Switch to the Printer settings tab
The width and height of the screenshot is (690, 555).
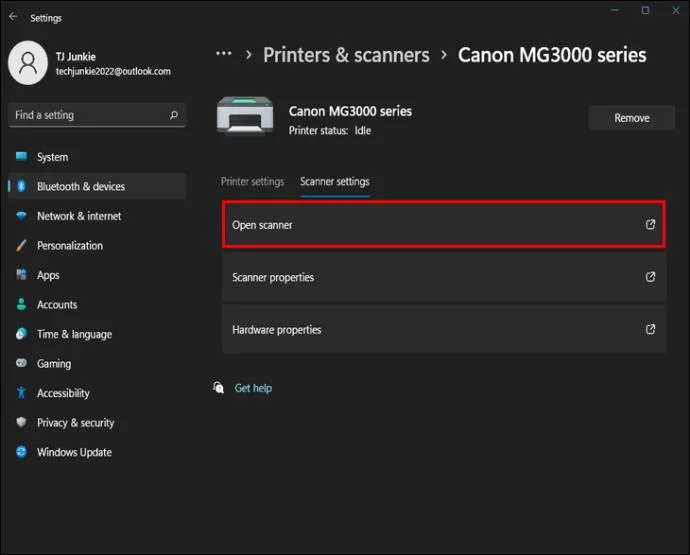click(x=253, y=181)
